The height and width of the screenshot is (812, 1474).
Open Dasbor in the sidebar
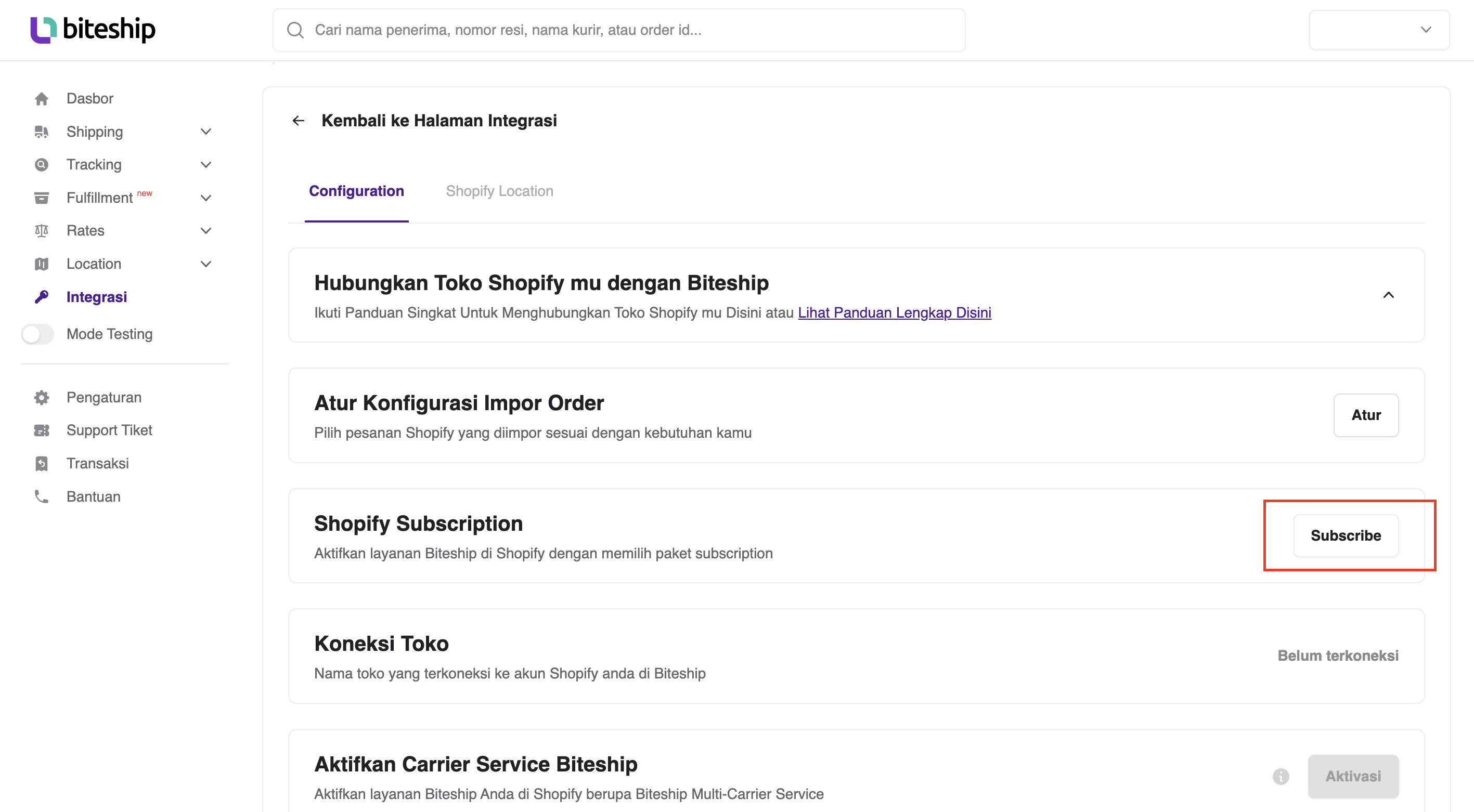click(x=90, y=98)
